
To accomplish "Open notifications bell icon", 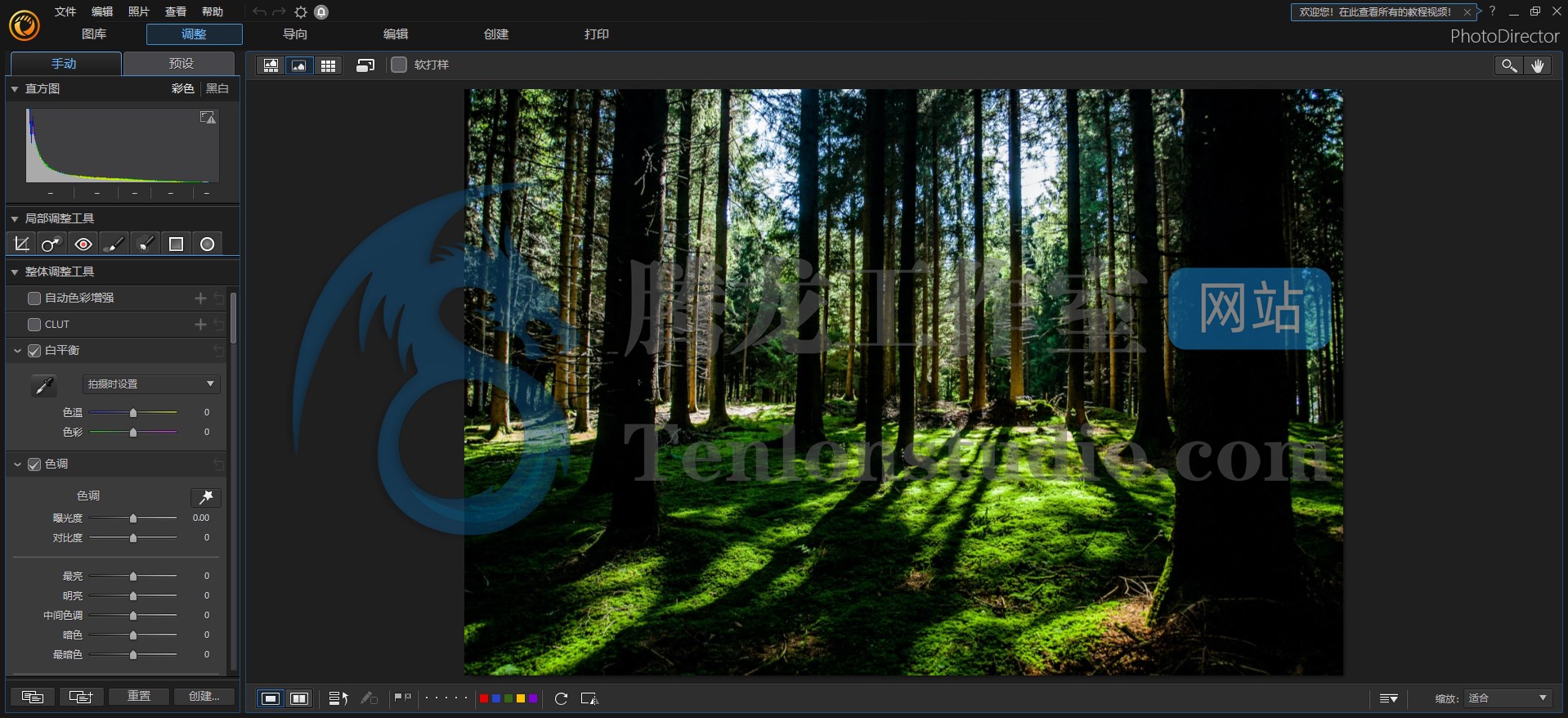I will point(321,12).
